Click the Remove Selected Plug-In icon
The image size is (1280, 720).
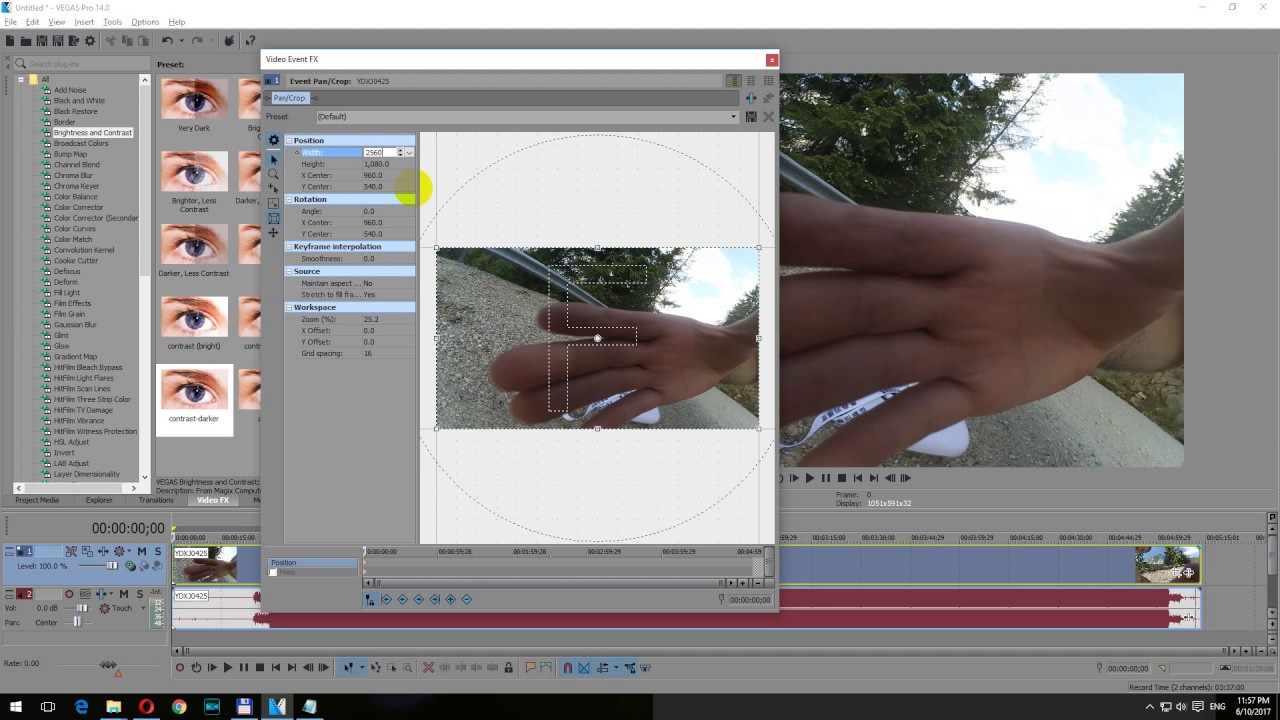(x=768, y=98)
